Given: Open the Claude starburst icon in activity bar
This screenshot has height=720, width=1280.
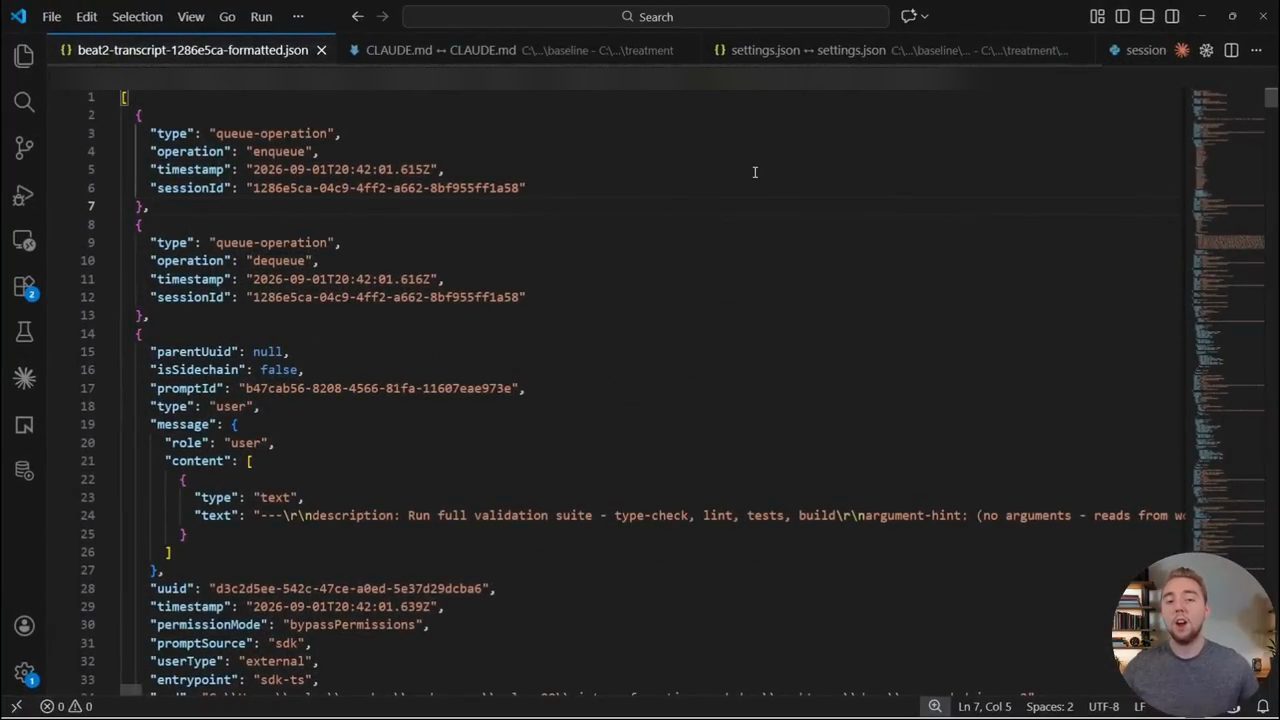Looking at the screenshot, I should 24,378.
